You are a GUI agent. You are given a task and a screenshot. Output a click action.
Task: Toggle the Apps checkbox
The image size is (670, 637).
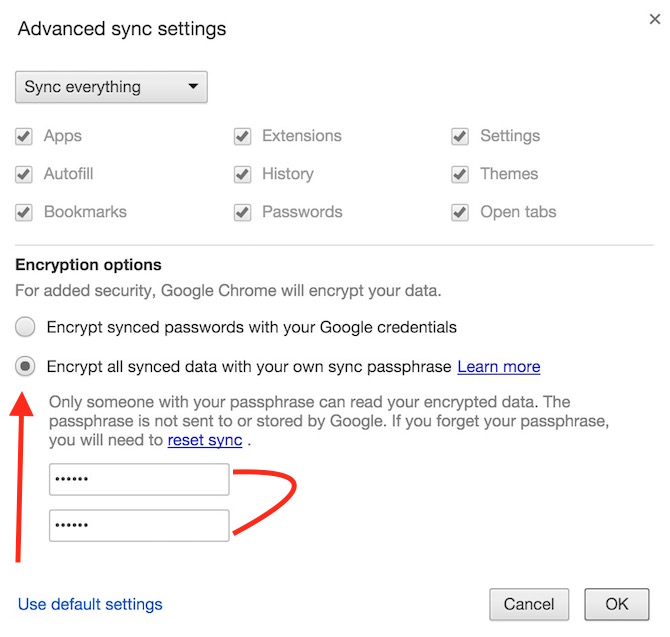[24, 136]
